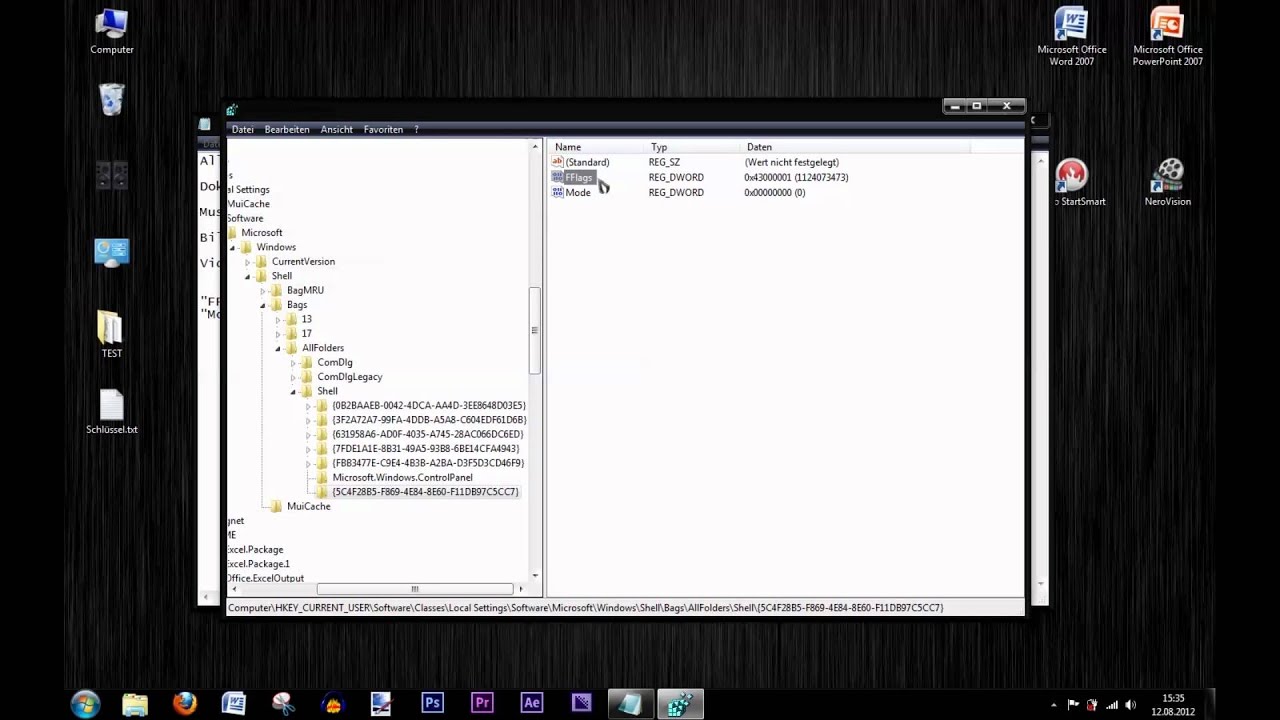
Task: Open the Premiere Pro taskbar icon
Action: tap(482, 703)
